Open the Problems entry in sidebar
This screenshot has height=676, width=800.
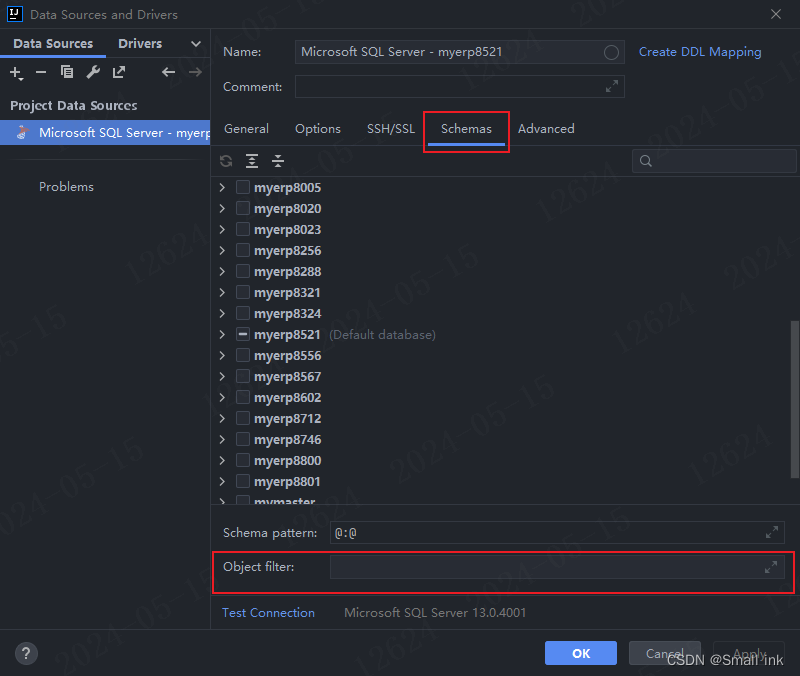66,187
